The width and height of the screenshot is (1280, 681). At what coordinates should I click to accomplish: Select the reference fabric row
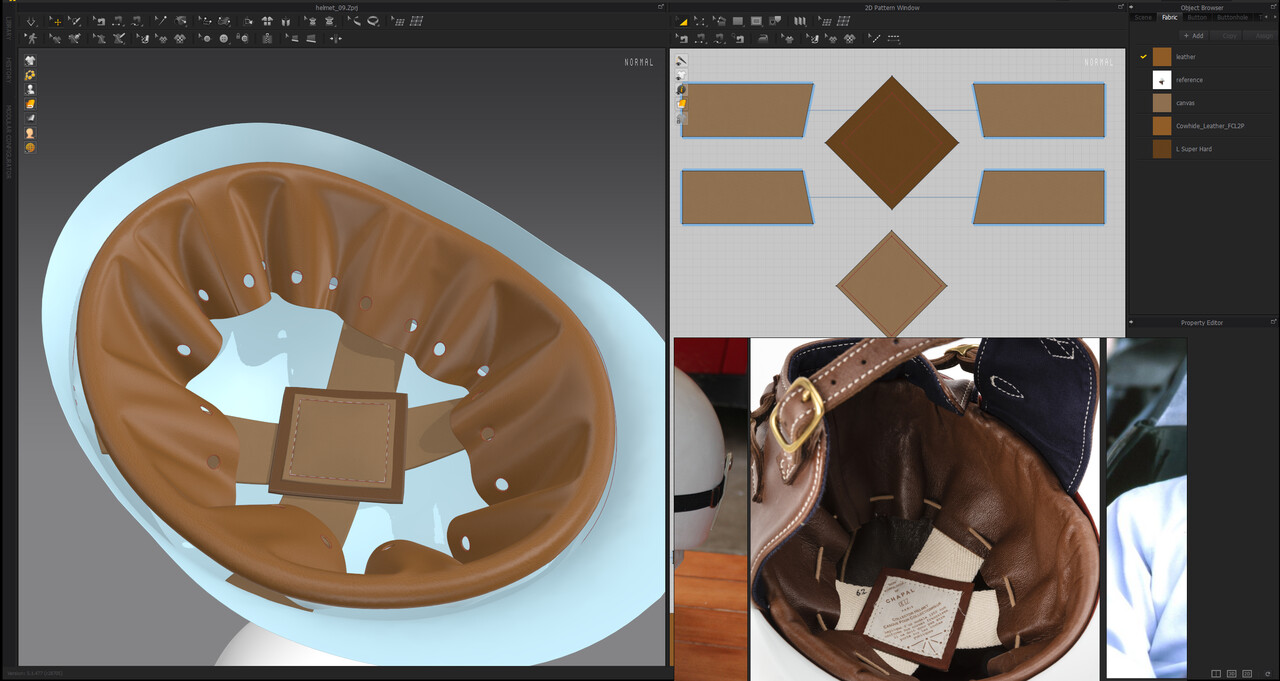[1204, 80]
